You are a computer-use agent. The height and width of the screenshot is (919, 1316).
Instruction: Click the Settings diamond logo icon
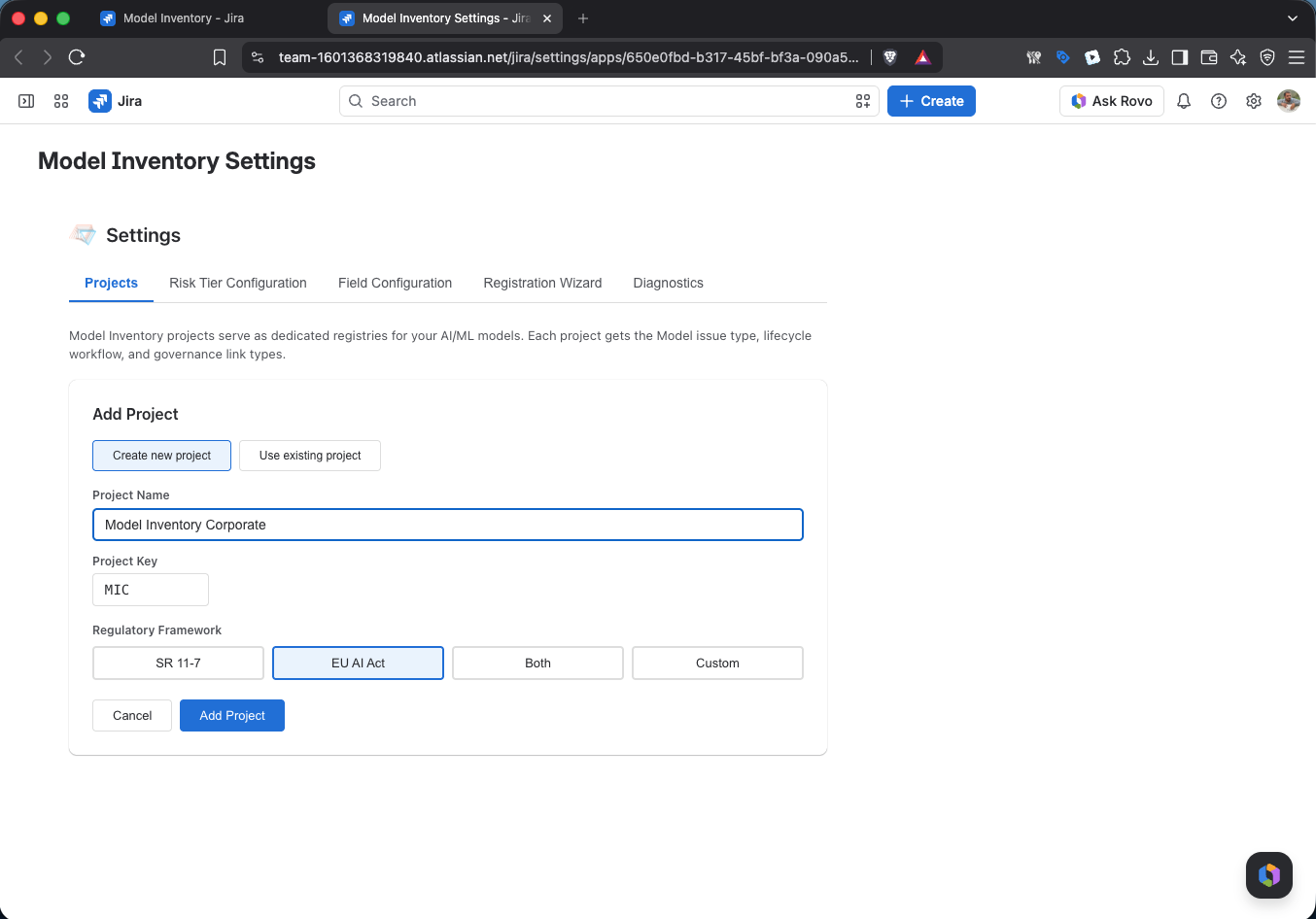pyautogui.click(x=84, y=234)
